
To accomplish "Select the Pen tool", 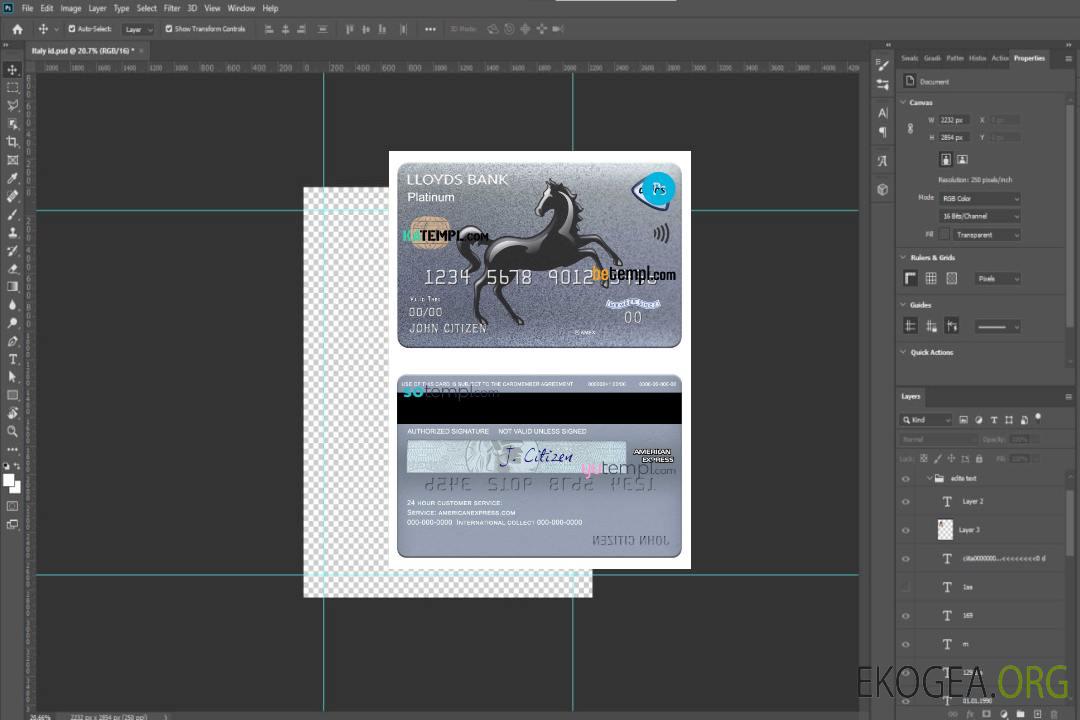I will pyautogui.click(x=12, y=341).
